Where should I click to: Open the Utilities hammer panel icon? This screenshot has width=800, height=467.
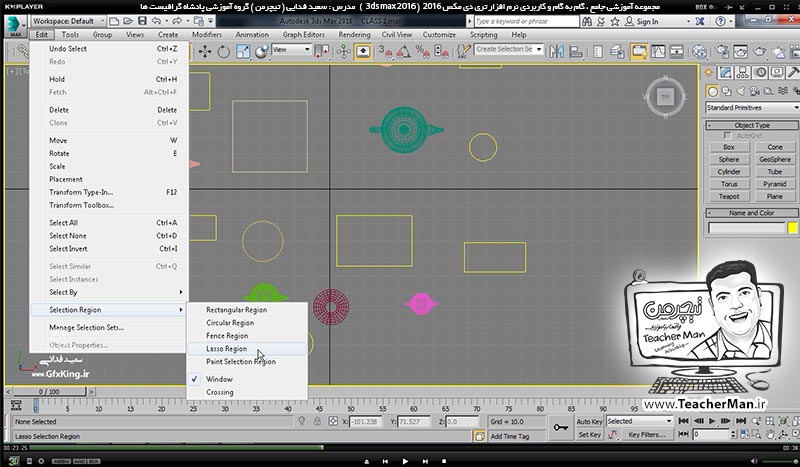click(793, 72)
